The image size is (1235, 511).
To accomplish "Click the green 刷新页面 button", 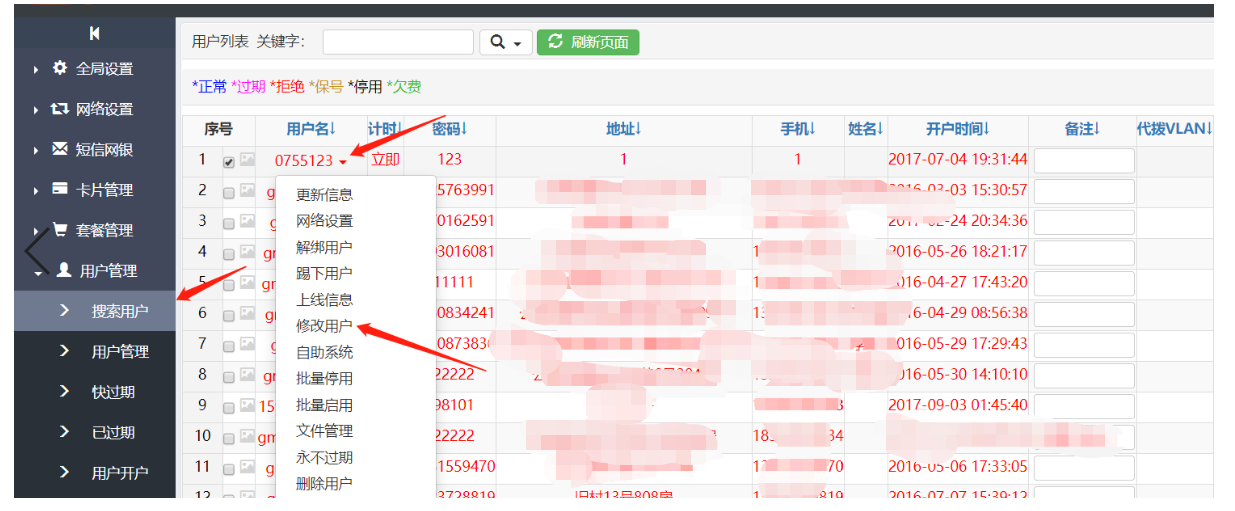I will coord(588,43).
